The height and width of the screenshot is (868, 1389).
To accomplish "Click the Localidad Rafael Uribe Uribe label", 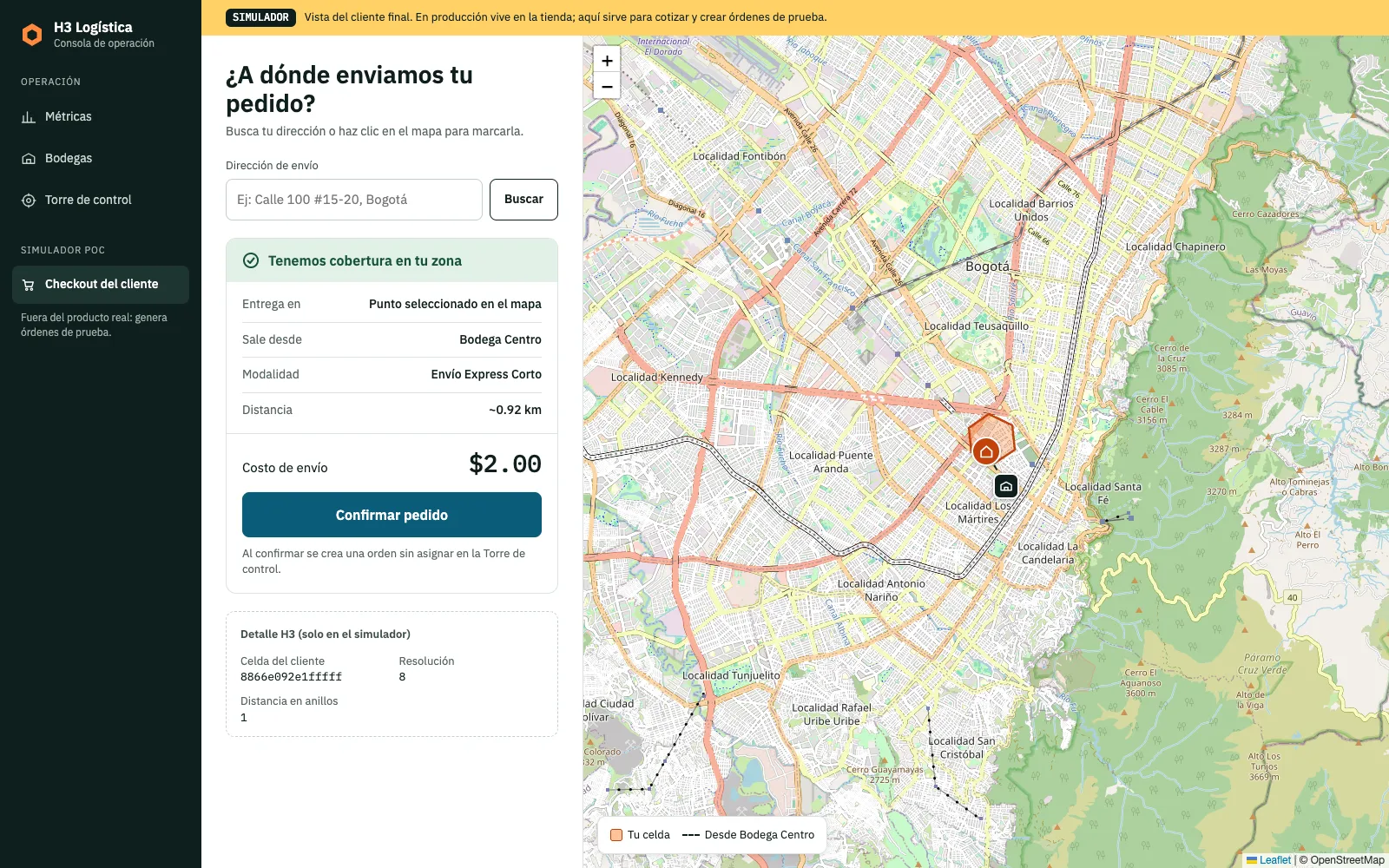I will 832,714.
